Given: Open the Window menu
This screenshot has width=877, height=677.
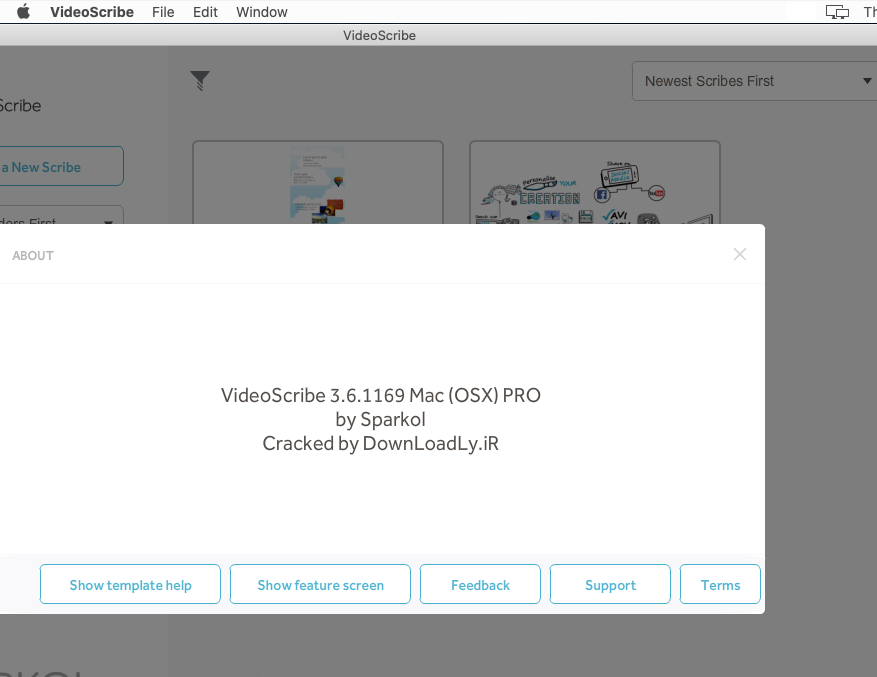Looking at the screenshot, I should pos(262,12).
